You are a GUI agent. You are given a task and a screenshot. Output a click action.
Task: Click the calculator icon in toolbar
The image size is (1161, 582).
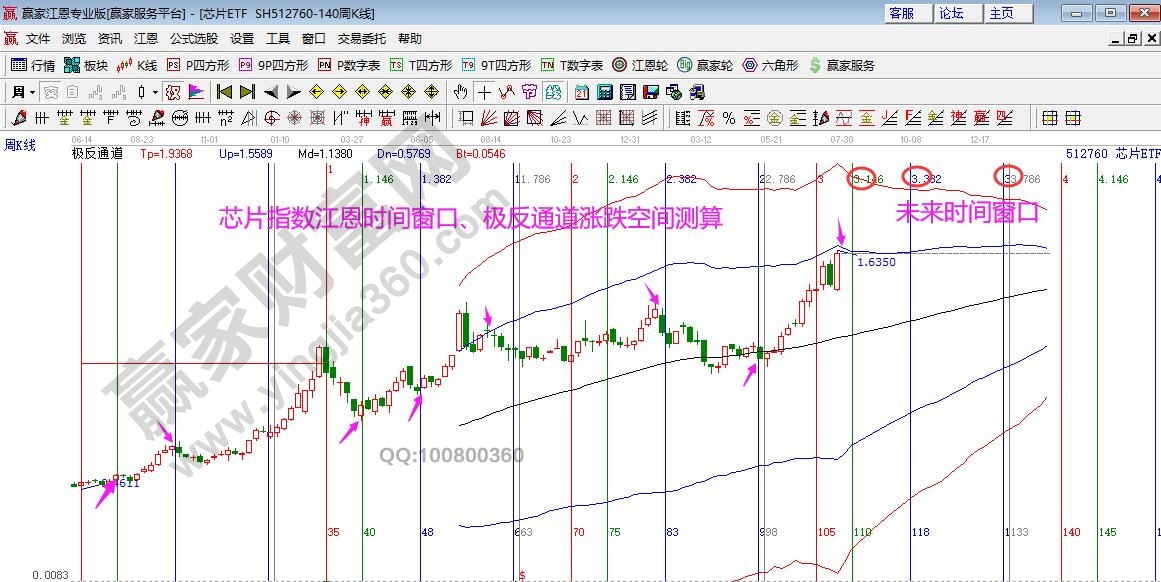604,92
